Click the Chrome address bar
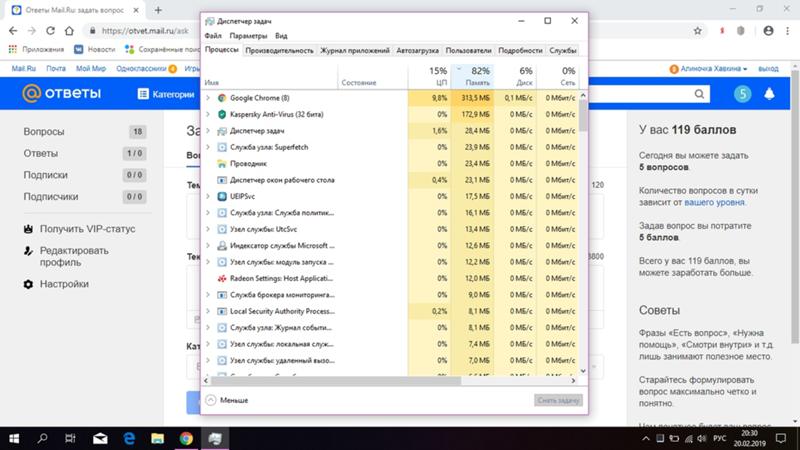This screenshot has width=800, height=450. point(145,31)
